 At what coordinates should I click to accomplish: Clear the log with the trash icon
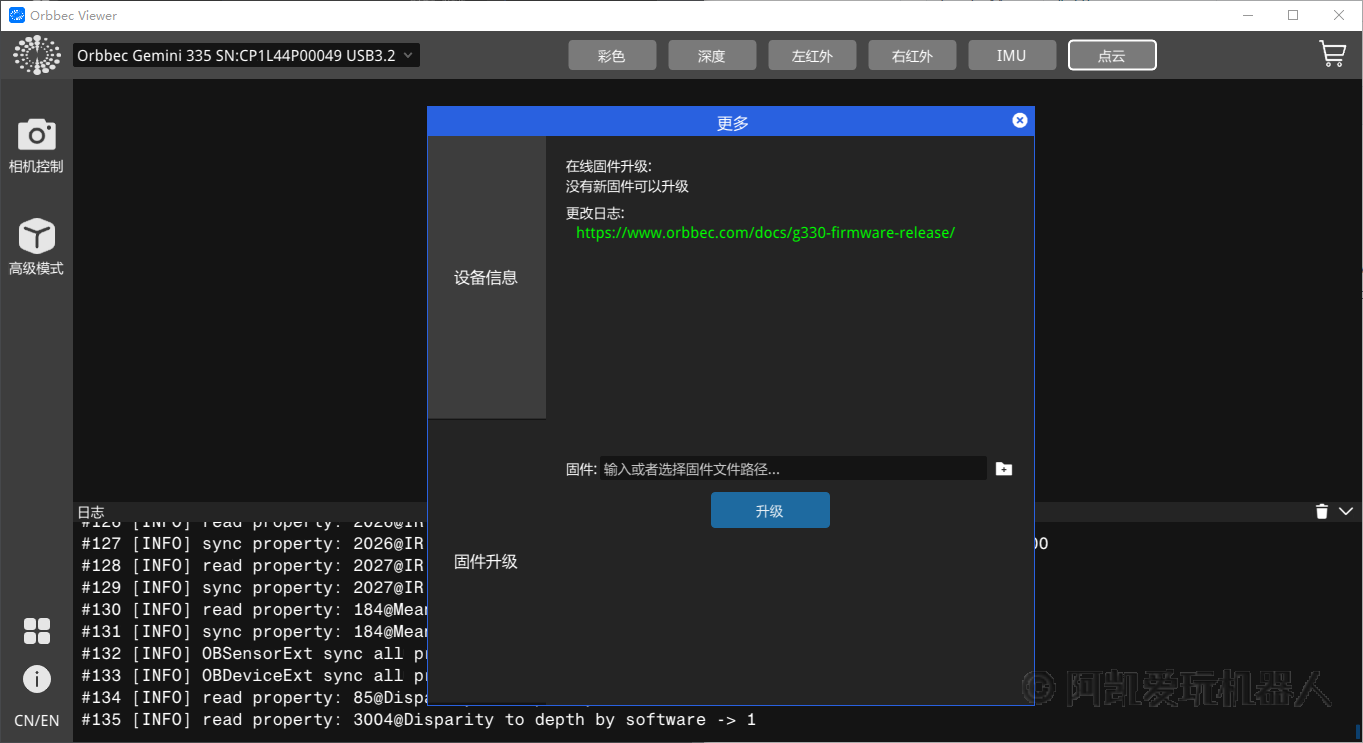pos(1321,512)
